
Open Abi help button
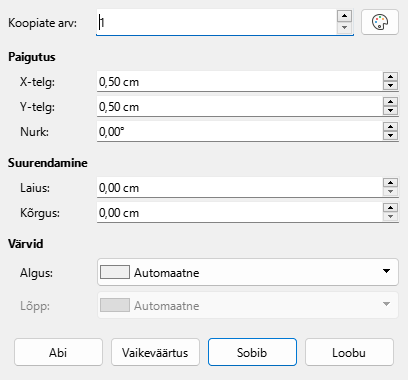(58, 352)
